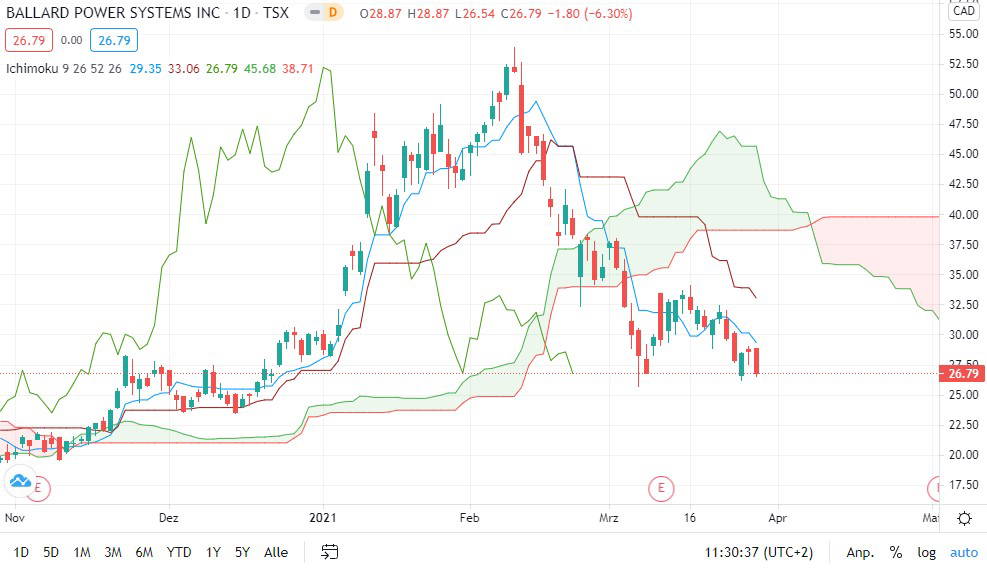Viewport: 987px width, 570px height.
Task: Click the blue 26.79 buy price box
Action: tap(114, 40)
